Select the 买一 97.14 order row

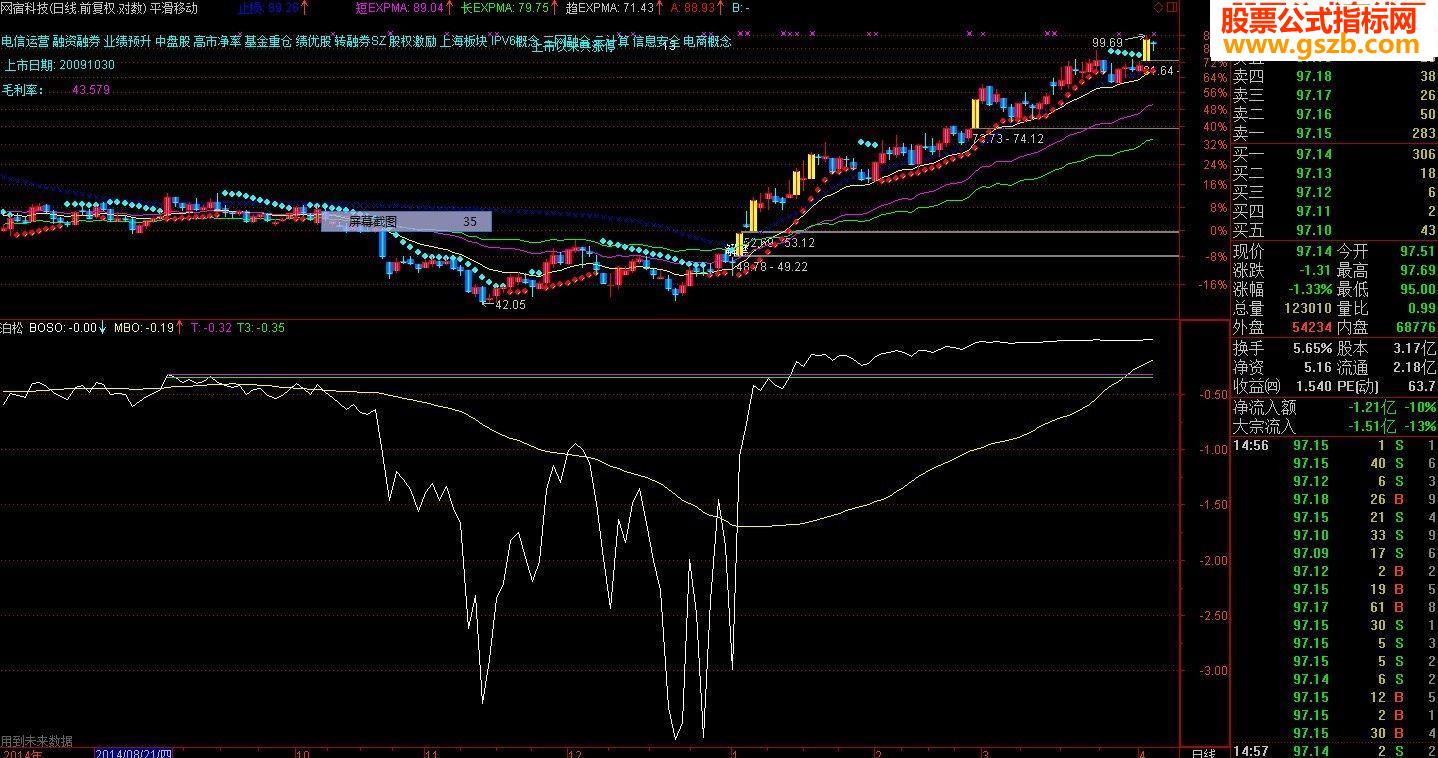pyautogui.click(x=1333, y=154)
